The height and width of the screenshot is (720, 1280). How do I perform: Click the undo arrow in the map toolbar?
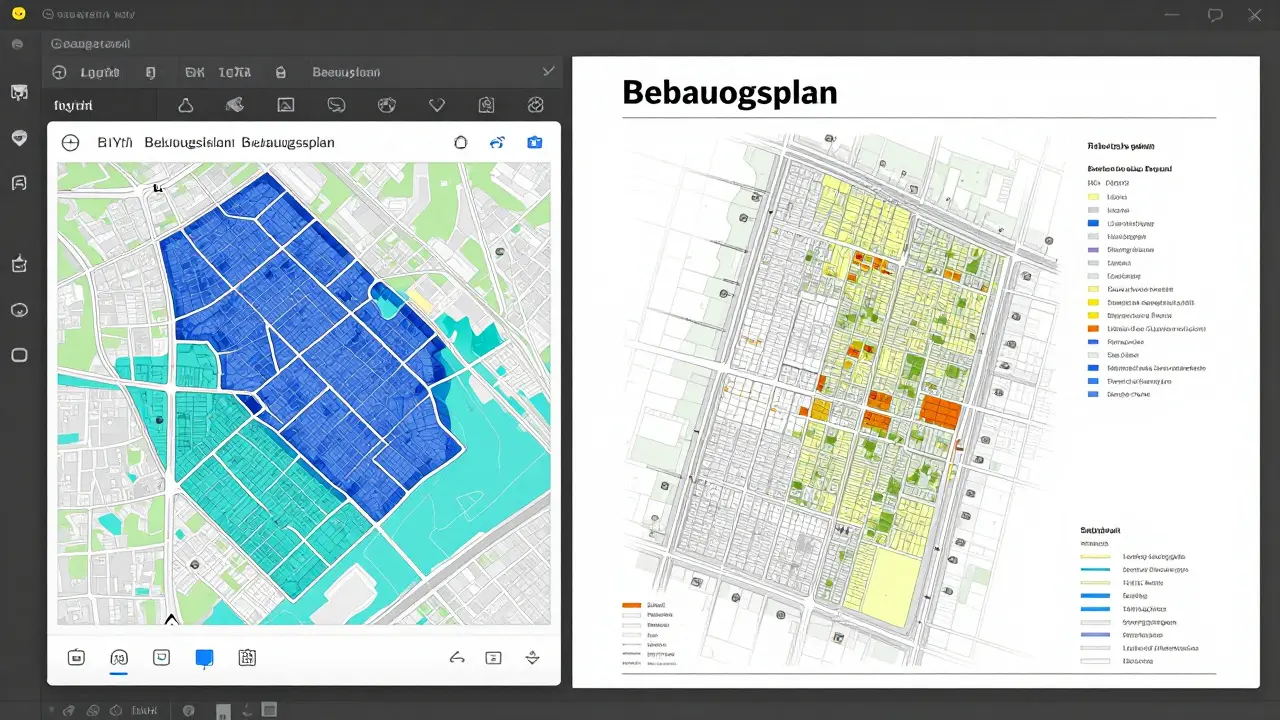(458, 658)
